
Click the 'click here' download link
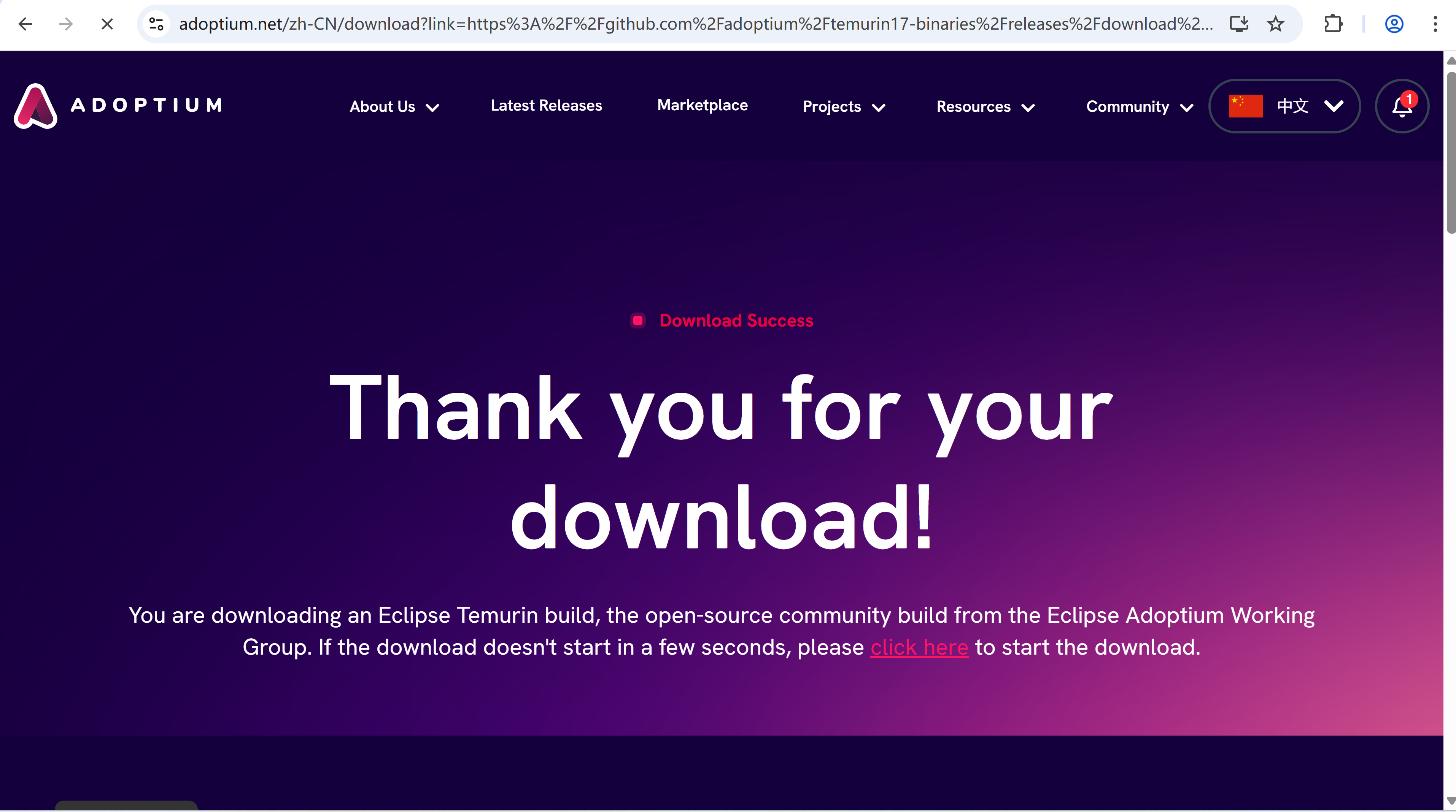click(919, 647)
